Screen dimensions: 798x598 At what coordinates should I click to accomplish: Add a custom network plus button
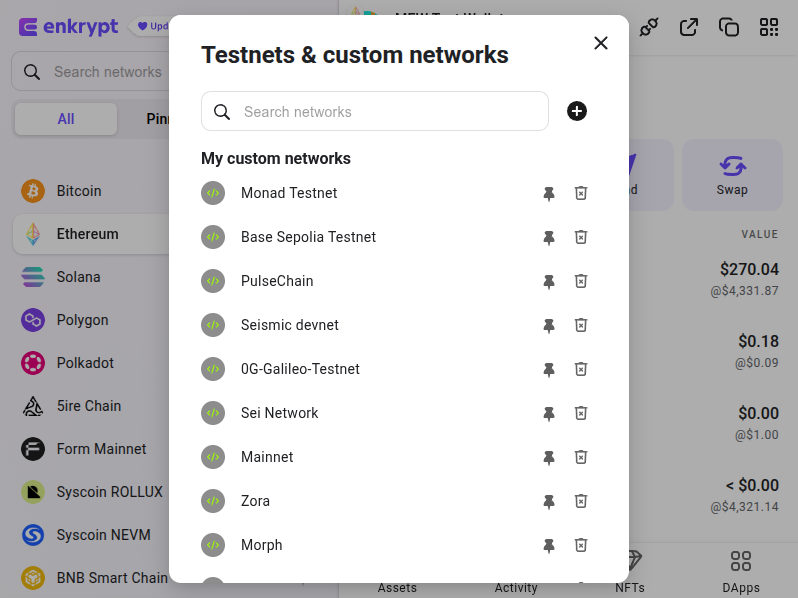tap(577, 111)
